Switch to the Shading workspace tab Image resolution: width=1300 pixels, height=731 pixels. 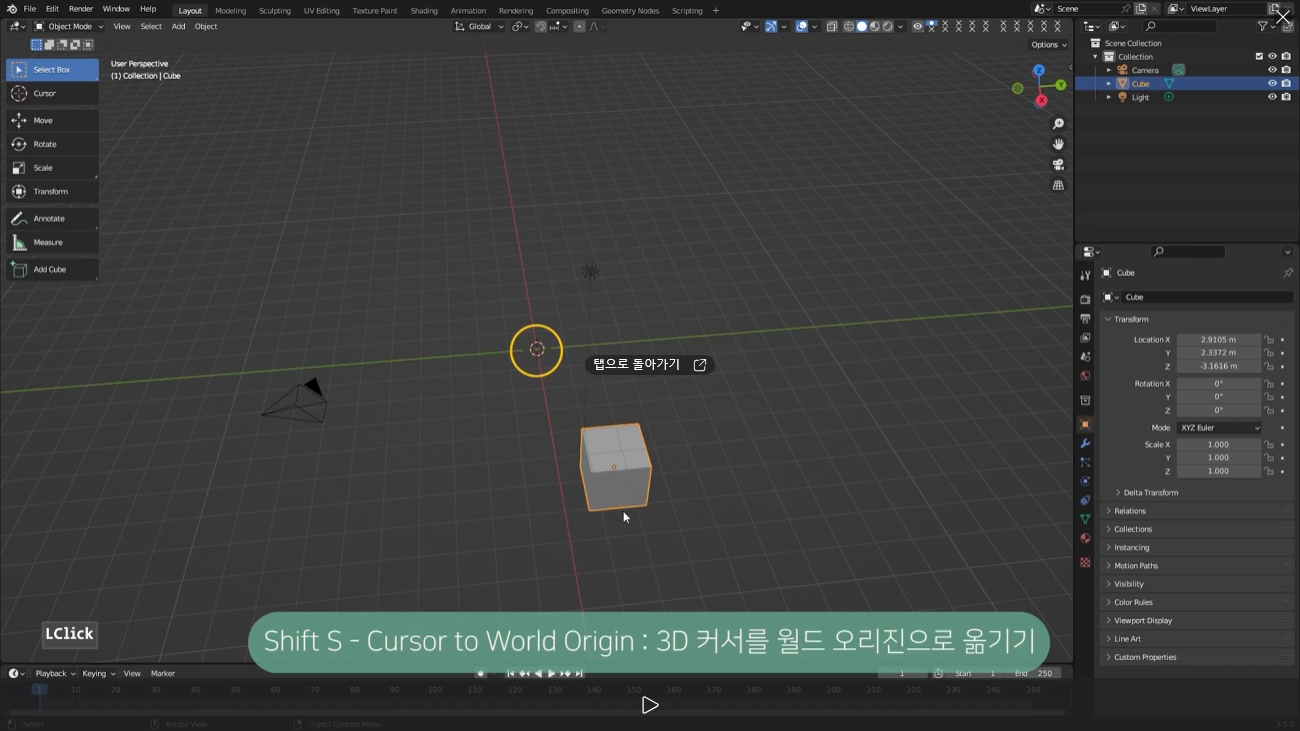424,11
